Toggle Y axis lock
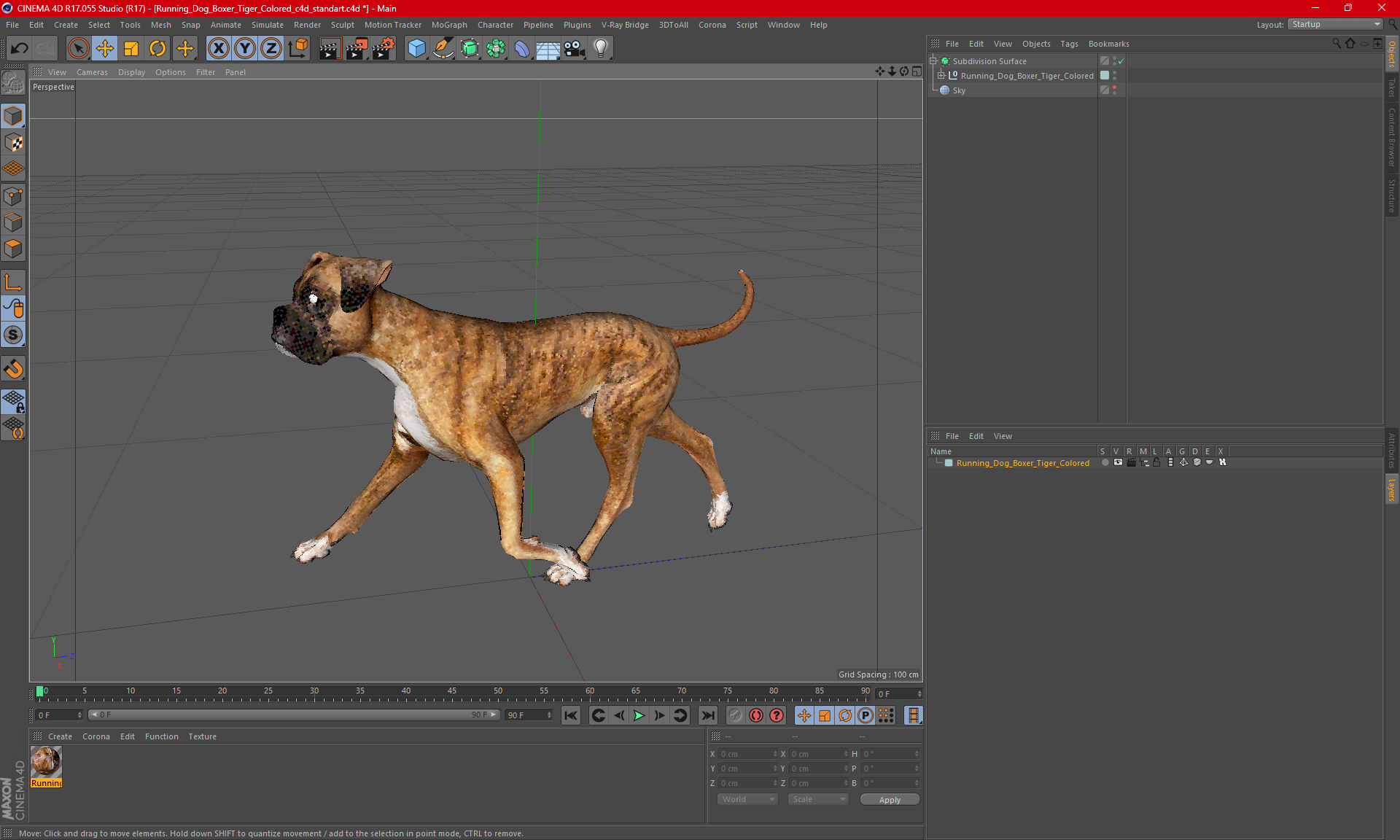Image resolution: width=1400 pixels, height=840 pixels. coord(245,49)
